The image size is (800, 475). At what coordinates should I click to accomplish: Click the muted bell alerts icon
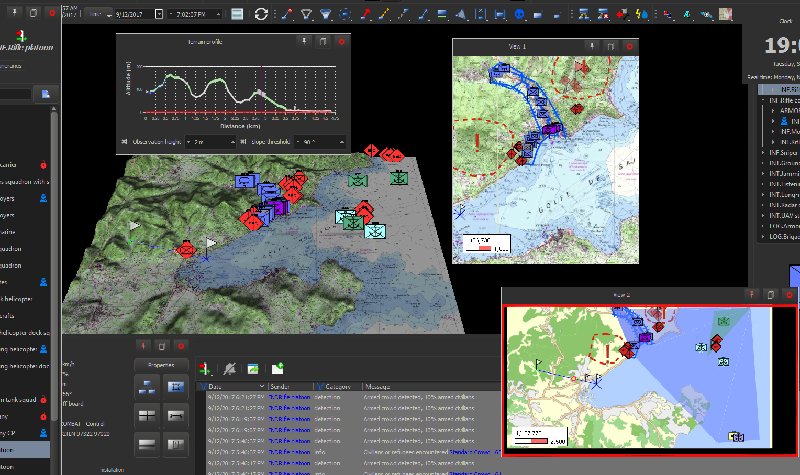[230, 368]
